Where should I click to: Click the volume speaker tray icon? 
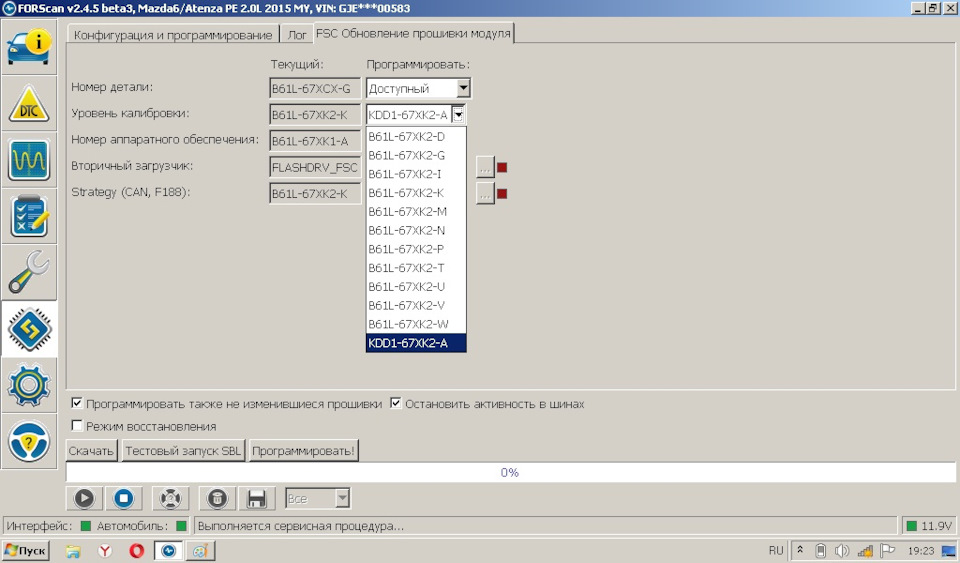(842, 551)
